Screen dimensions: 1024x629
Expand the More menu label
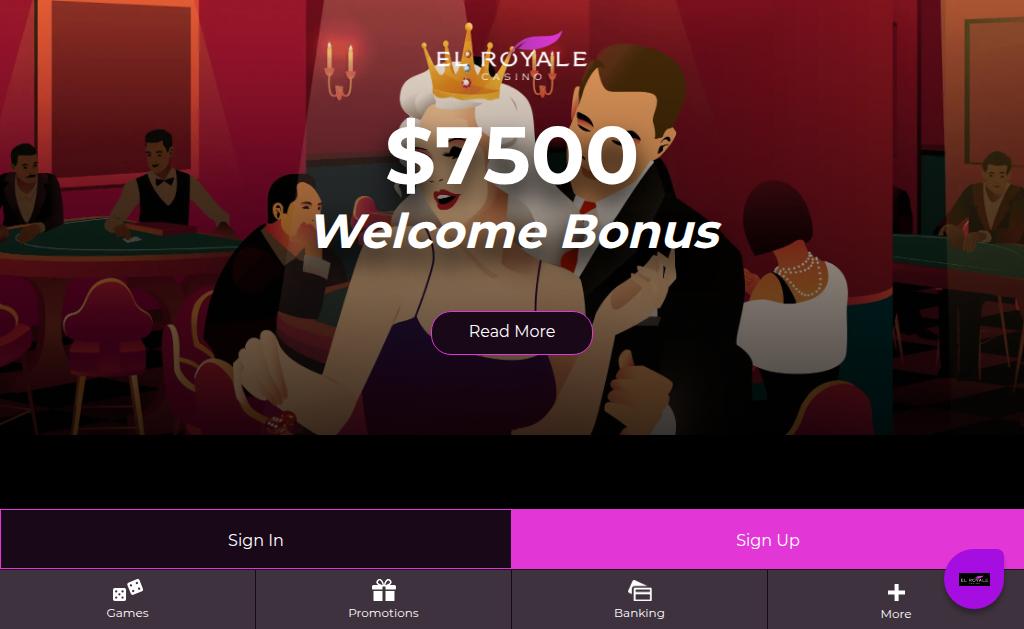896,614
